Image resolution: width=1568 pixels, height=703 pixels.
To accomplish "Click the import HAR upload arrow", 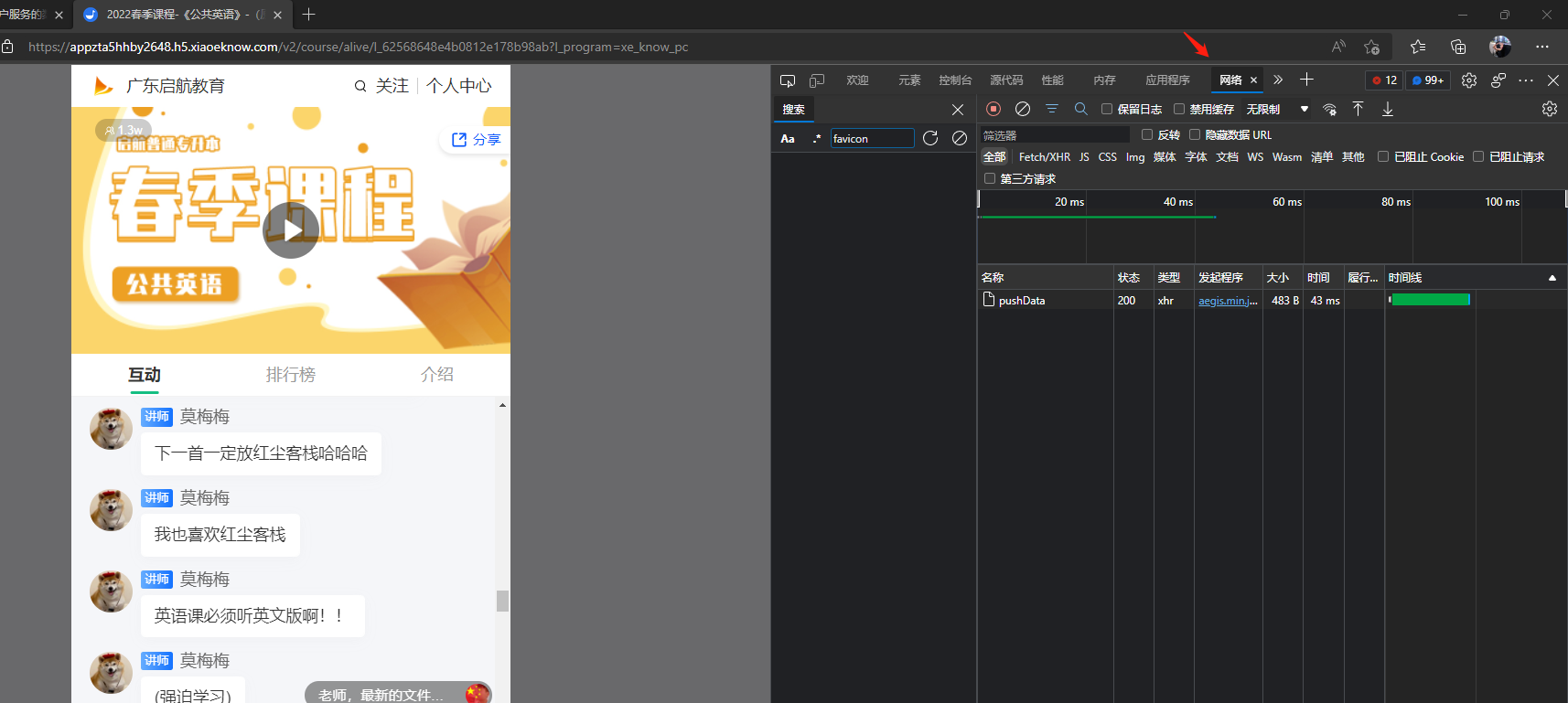I will click(1359, 109).
